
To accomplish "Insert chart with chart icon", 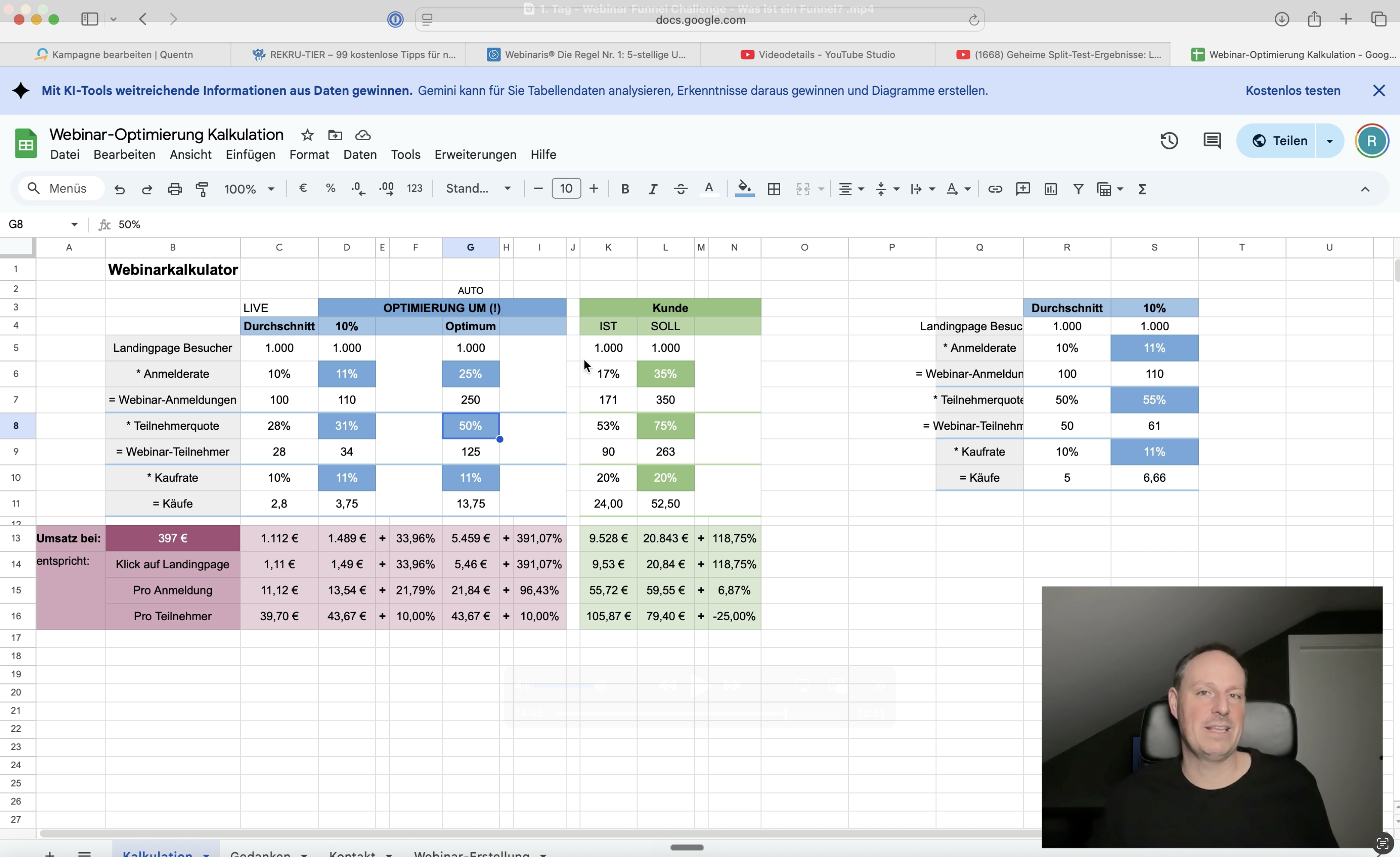I will coord(1050,189).
